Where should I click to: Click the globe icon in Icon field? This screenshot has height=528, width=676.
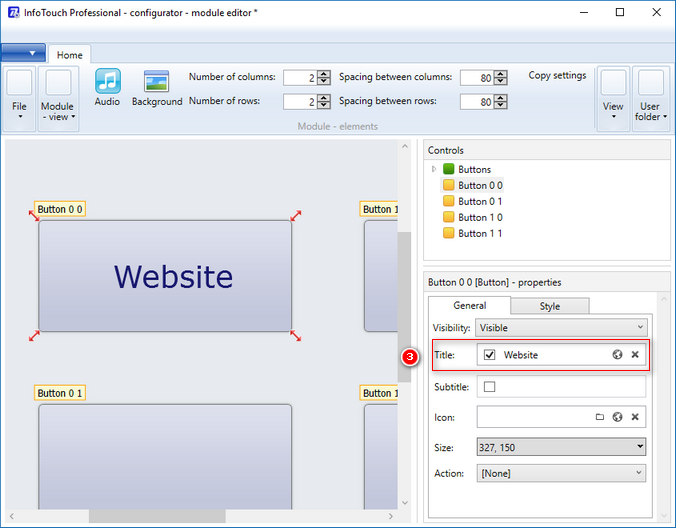(x=618, y=417)
